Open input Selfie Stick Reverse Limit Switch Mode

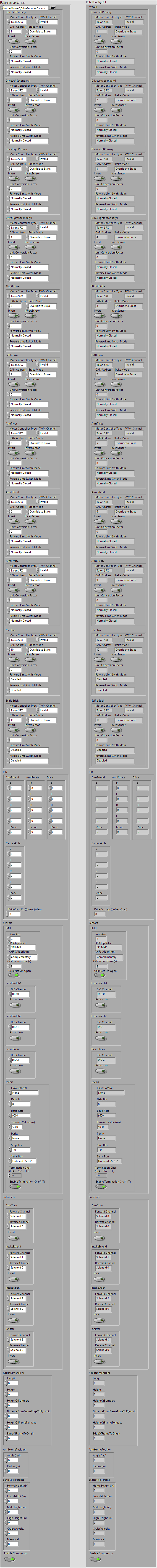[x=28, y=761]
